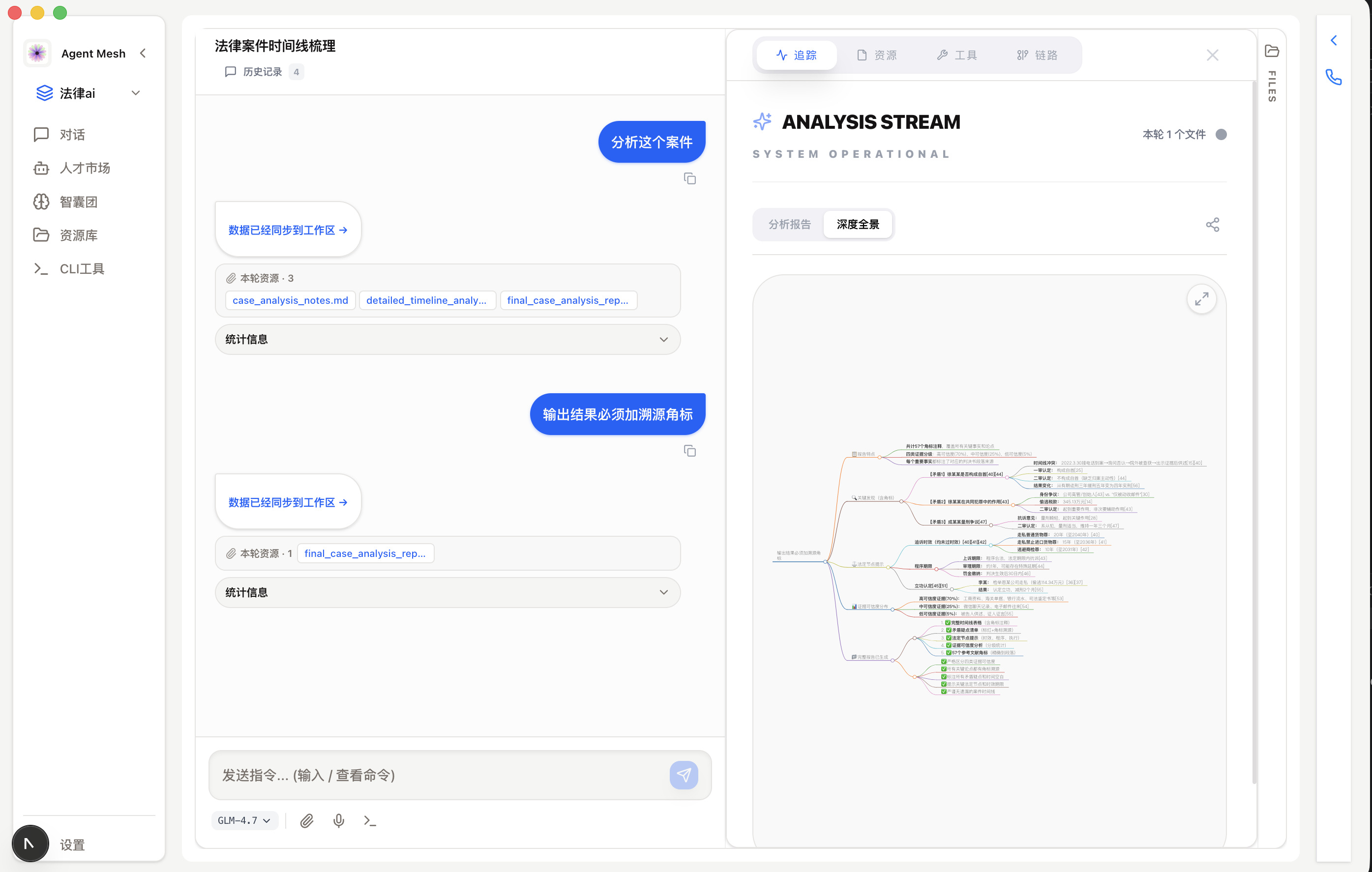Click the 输出结果必须加溯源角标 message bubble
1372x872 pixels.
click(618, 414)
